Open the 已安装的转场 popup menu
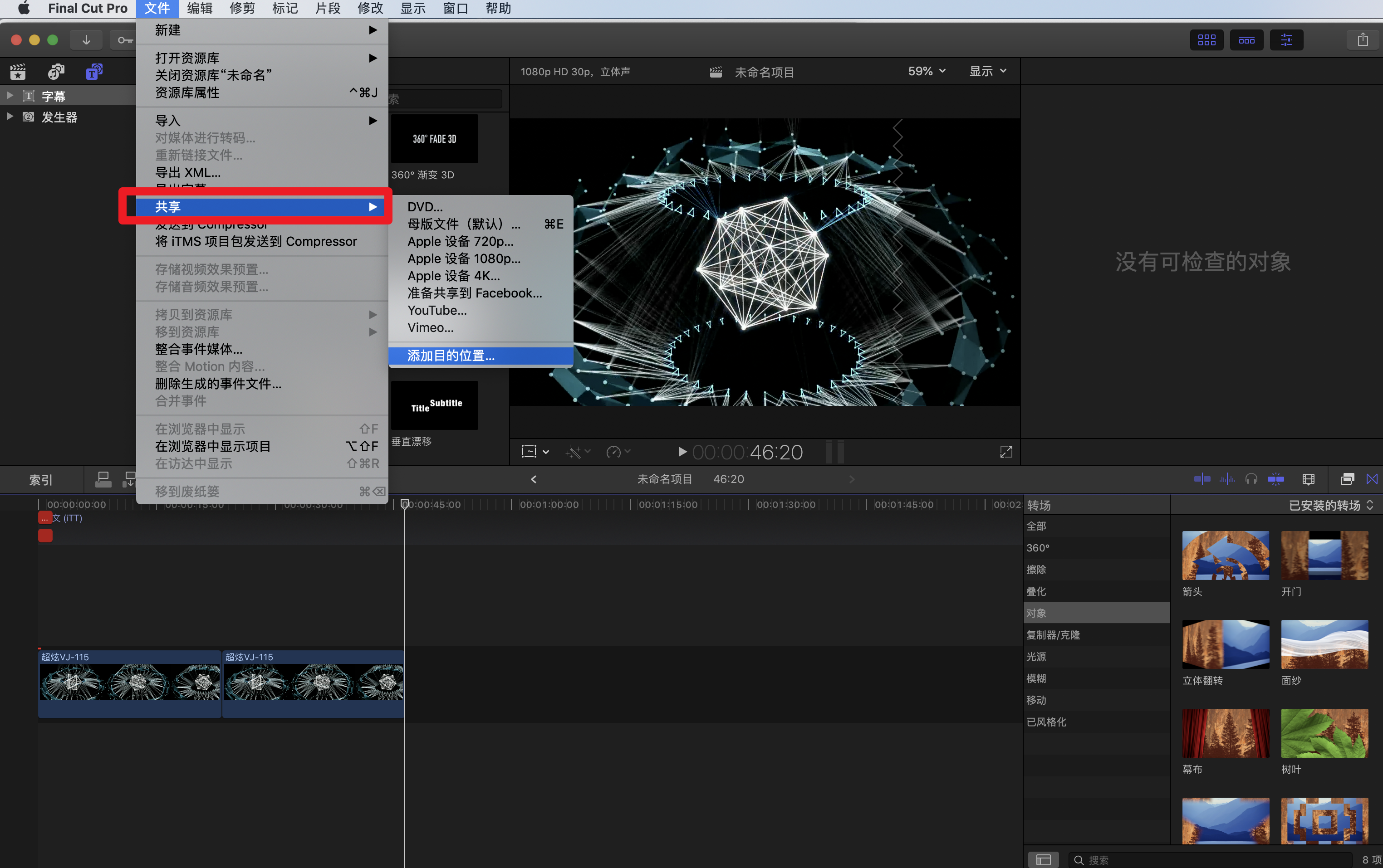 pyautogui.click(x=1331, y=505)
